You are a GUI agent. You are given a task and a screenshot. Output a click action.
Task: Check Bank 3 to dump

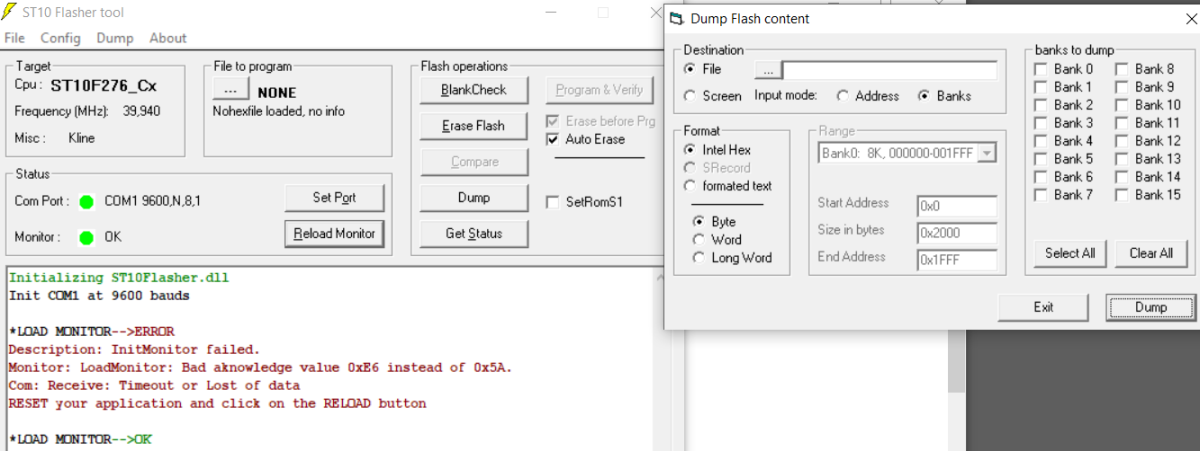pyautogui.click(x=1040, y=123)
